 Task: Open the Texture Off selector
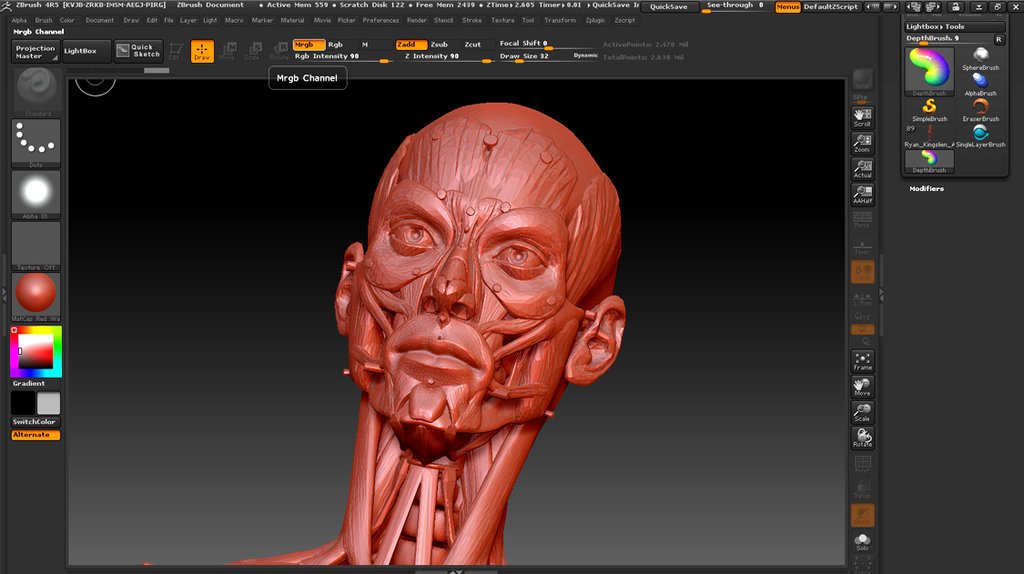[x=36, y=246]
